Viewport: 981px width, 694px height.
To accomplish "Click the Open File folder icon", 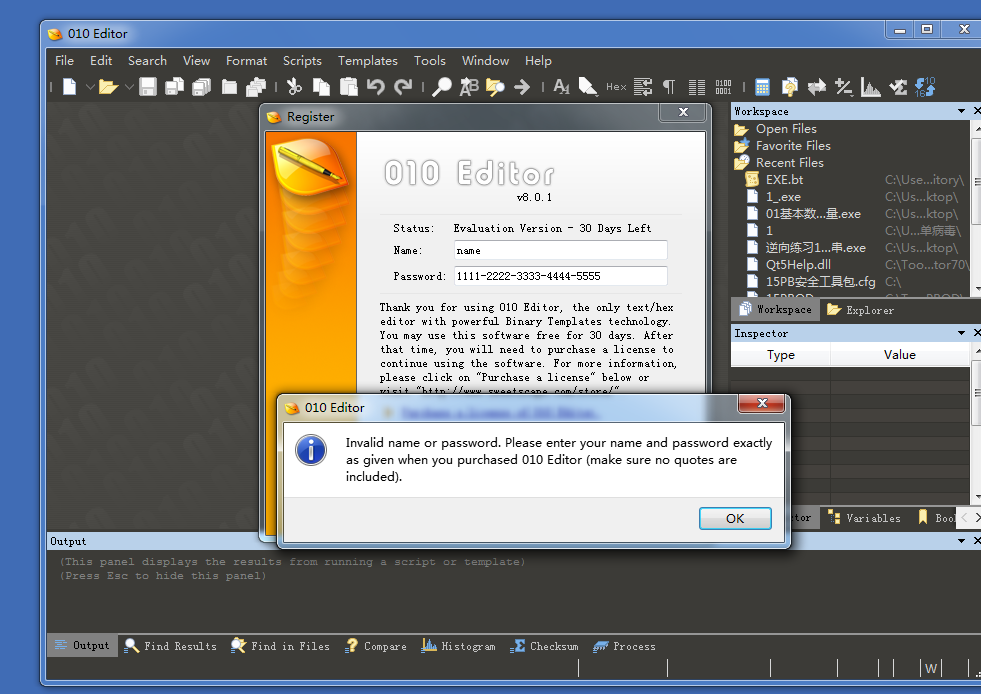I will 108,87.
